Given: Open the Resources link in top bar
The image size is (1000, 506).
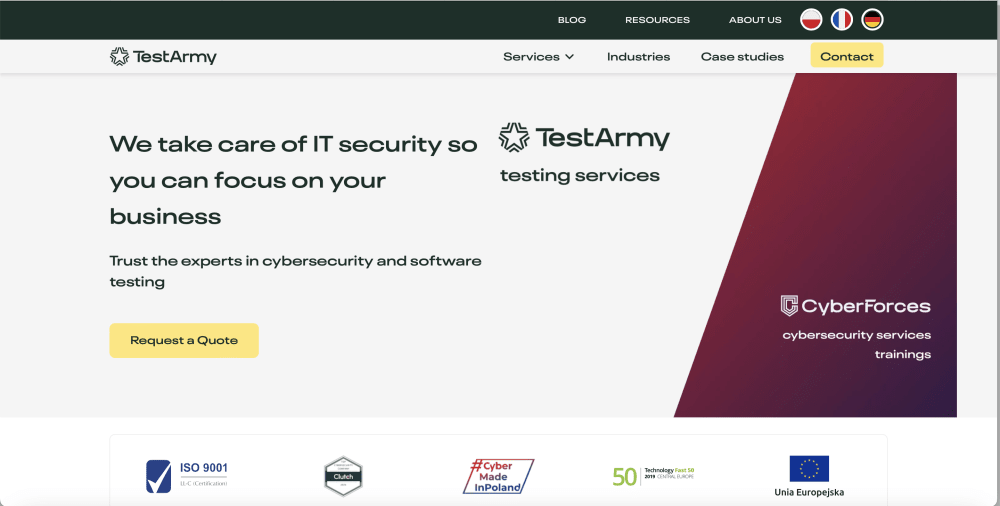Looking at the screenshot, I should (x=658, y=20).
